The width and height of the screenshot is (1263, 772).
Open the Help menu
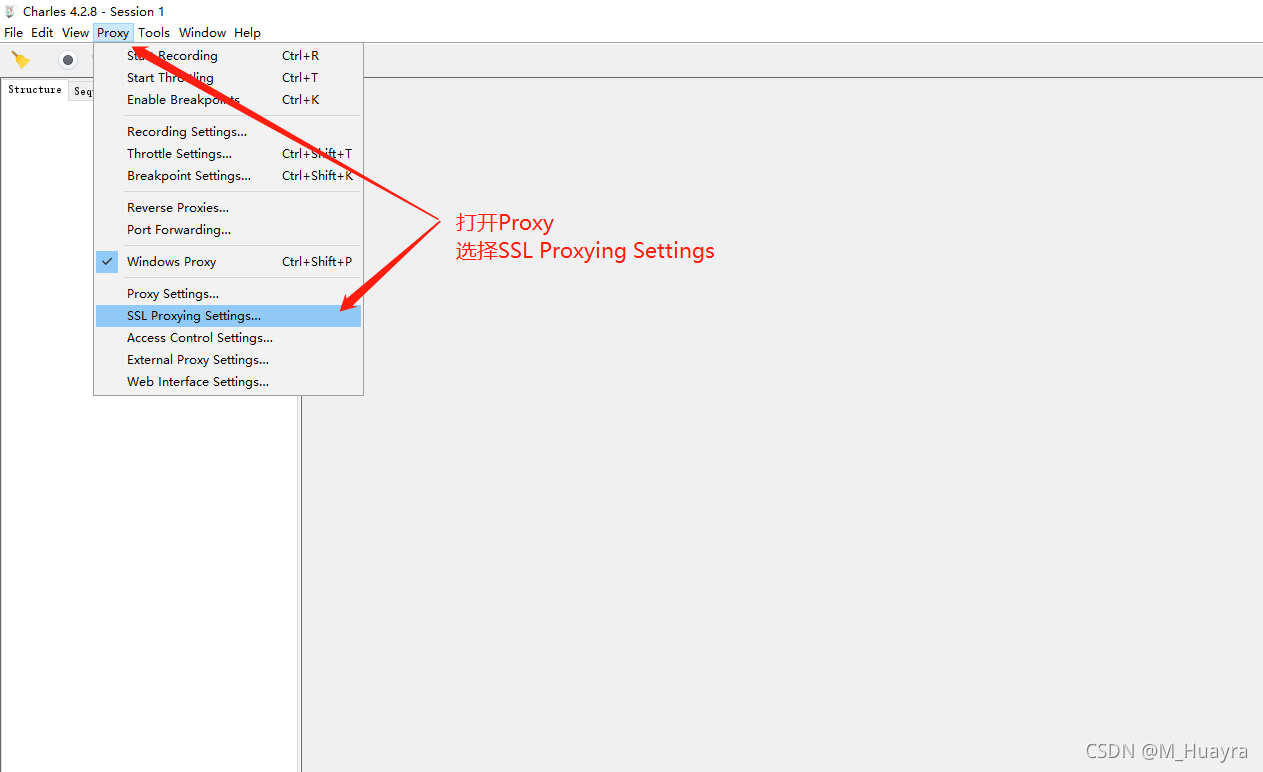248,33
